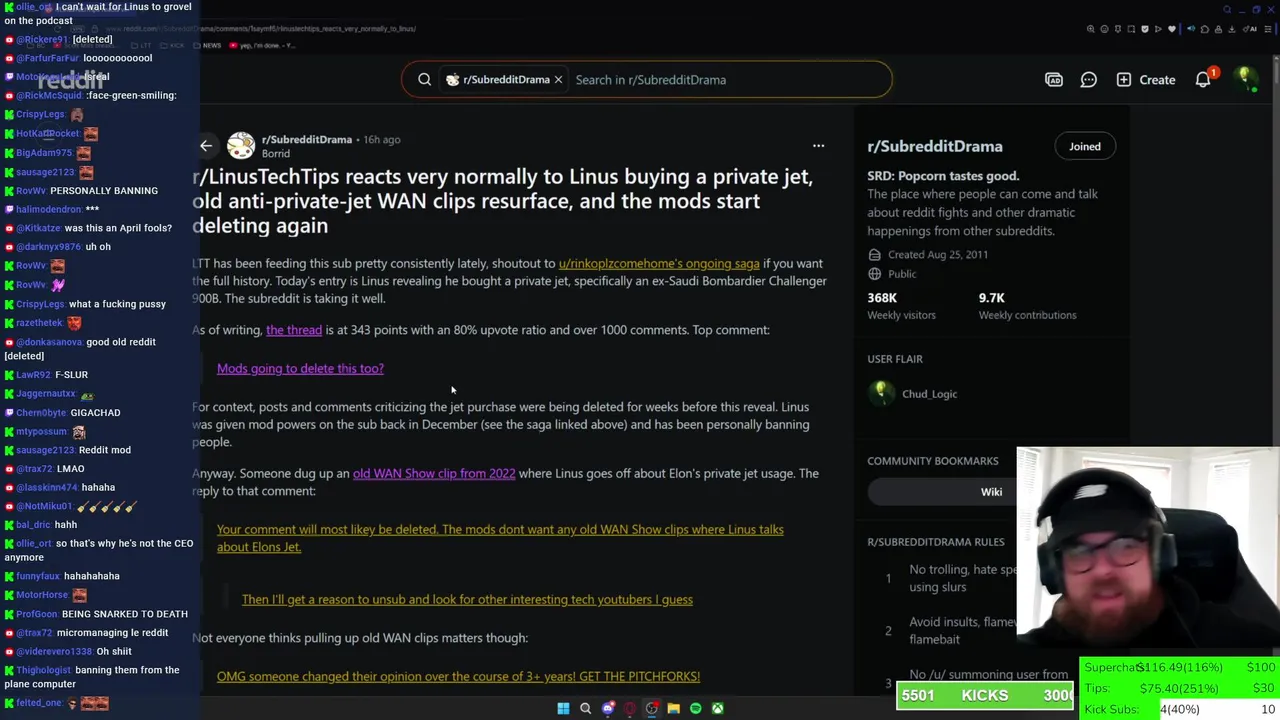The height and width of the screenshot is (720, 1280).
Task: Open the browser easy setup sliders icon
Action: click(x=1268, y=29)
